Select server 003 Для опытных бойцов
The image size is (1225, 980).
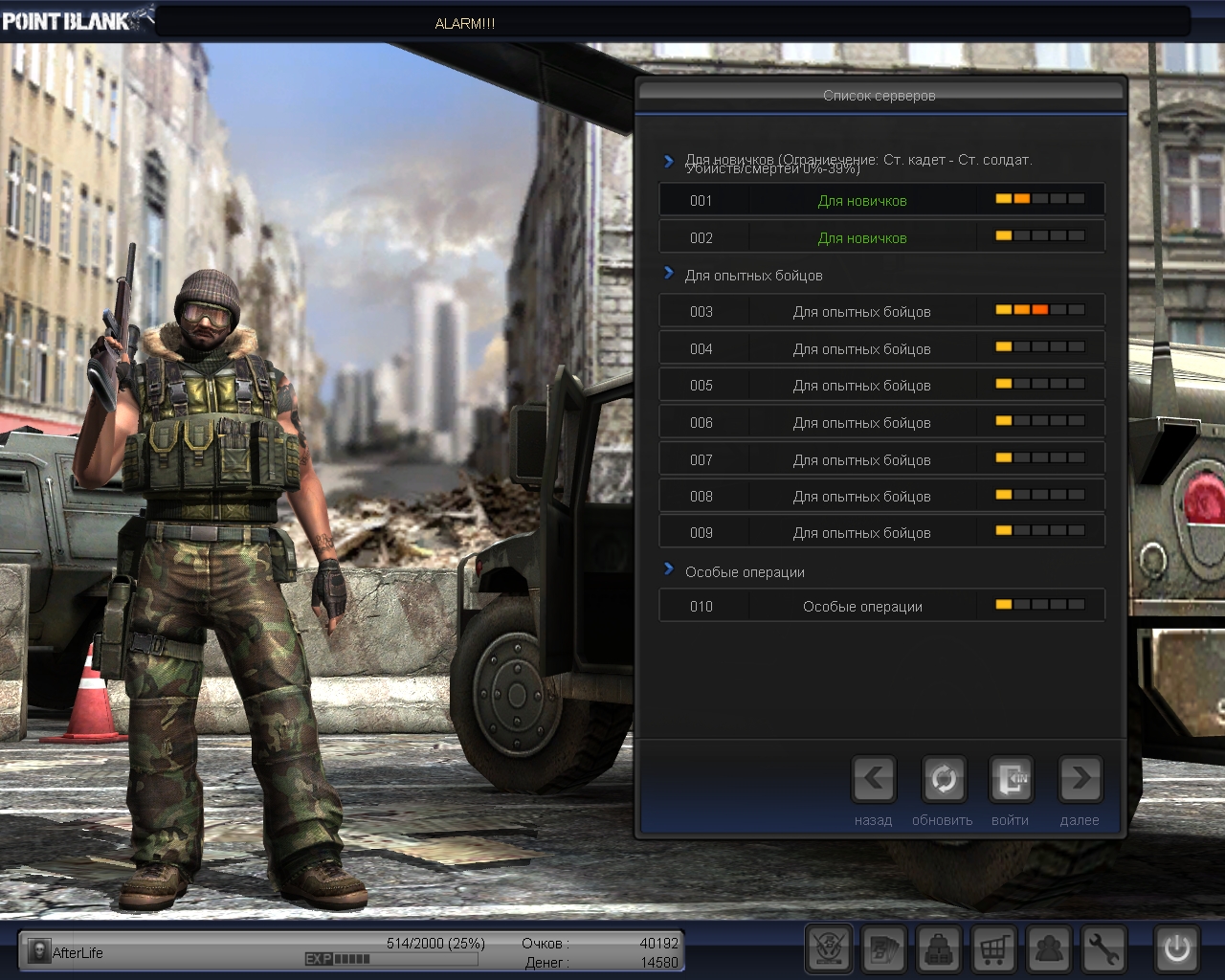coord(881,311)
